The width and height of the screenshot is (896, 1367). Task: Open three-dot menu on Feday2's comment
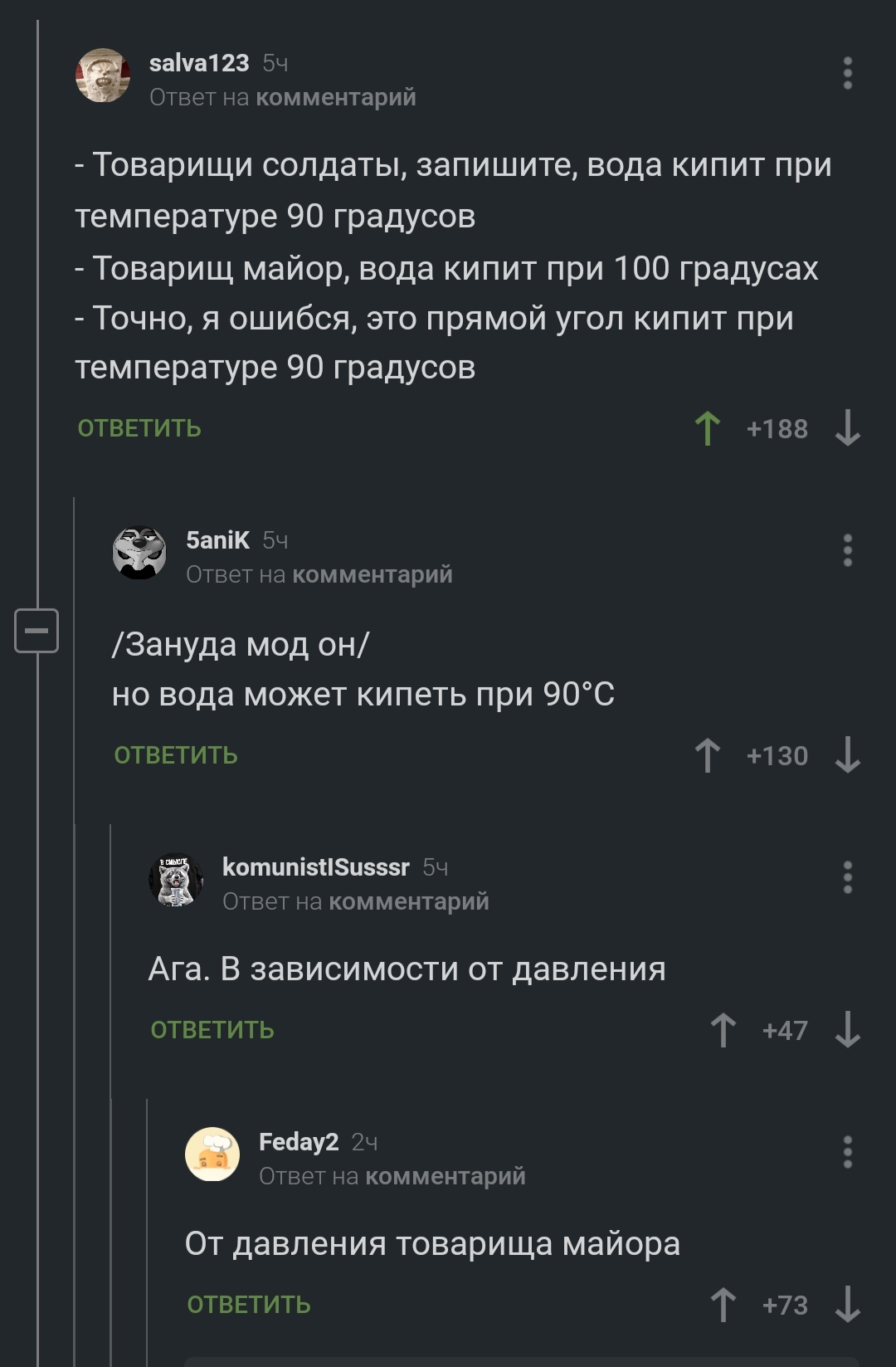click(x=847, y=1152)
